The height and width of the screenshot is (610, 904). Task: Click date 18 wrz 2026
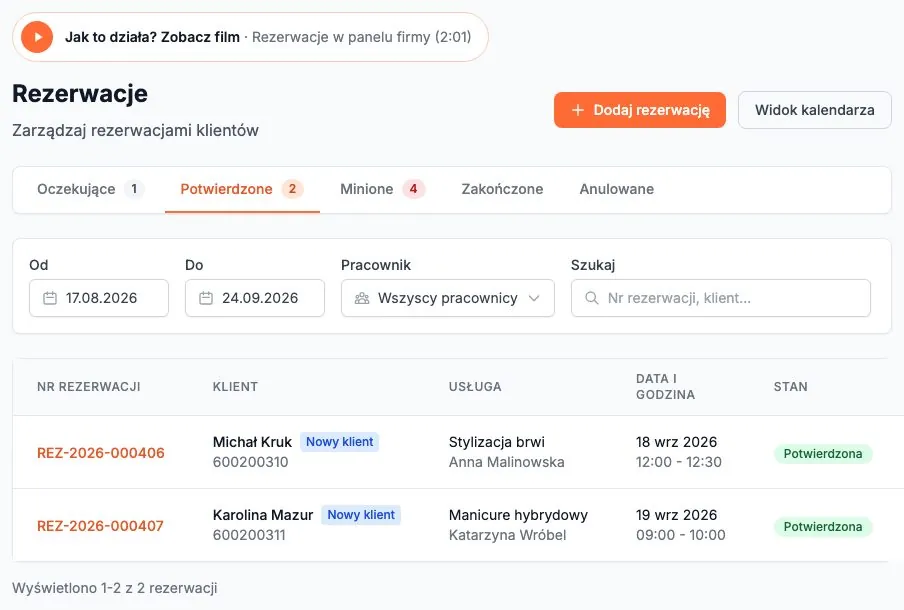(676, 442)
